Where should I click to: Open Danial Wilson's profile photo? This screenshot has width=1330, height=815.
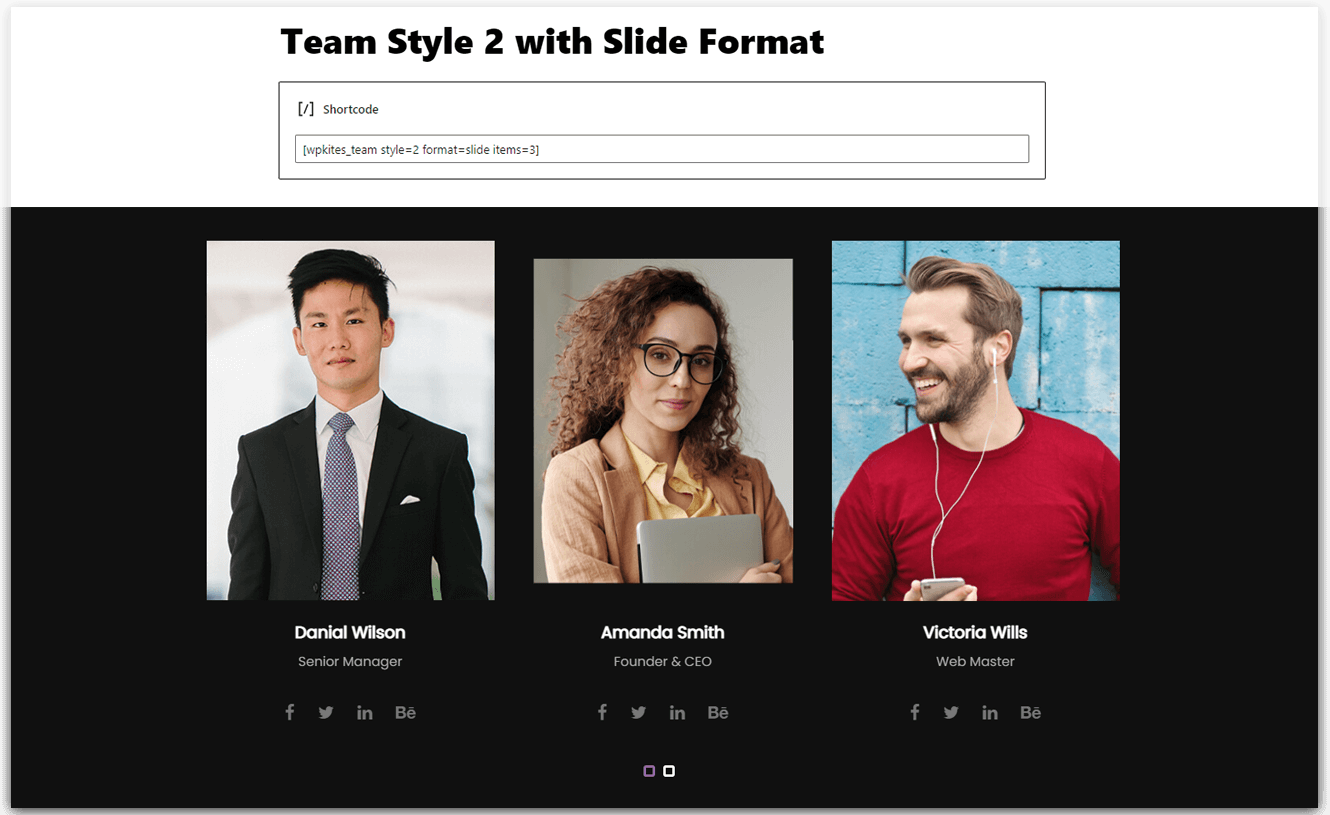click(350, 420)
